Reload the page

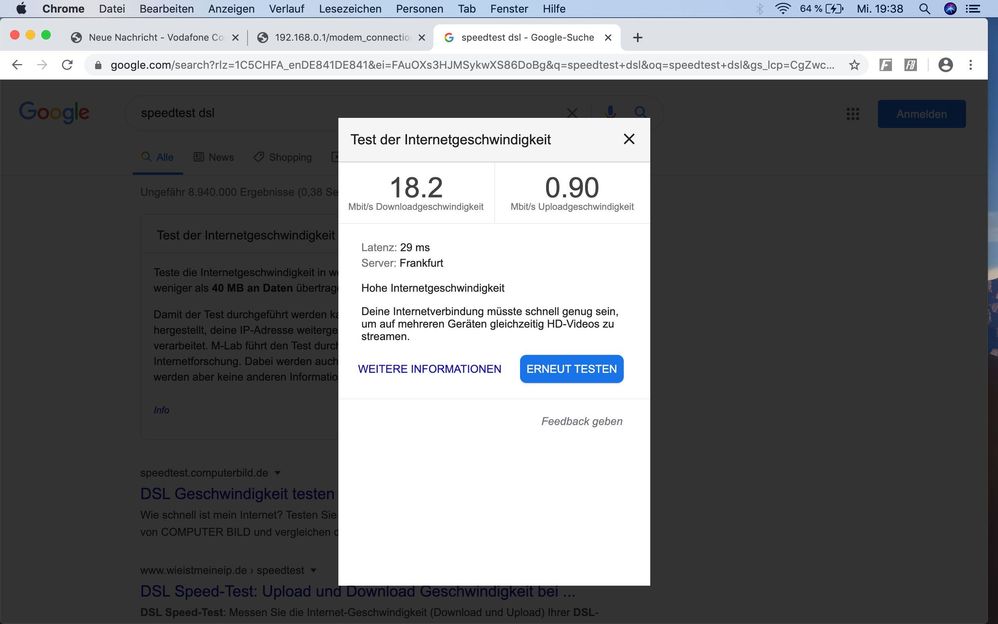(67, 65)
